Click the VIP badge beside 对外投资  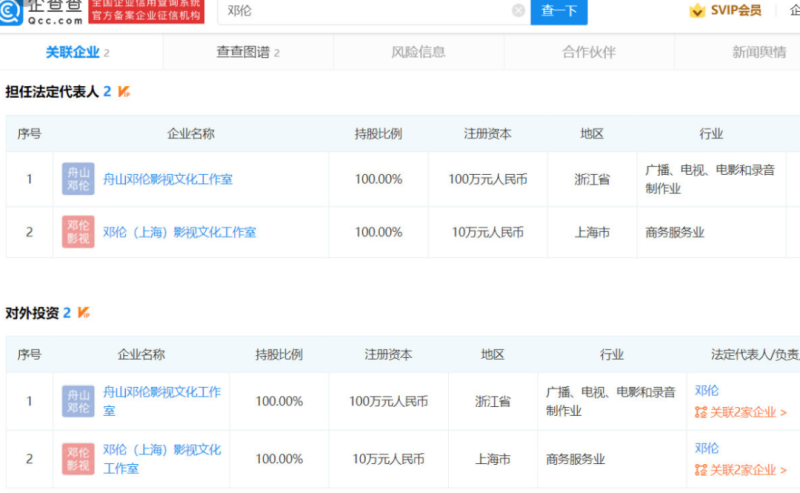pyautogui.click(x=84, y=313)
